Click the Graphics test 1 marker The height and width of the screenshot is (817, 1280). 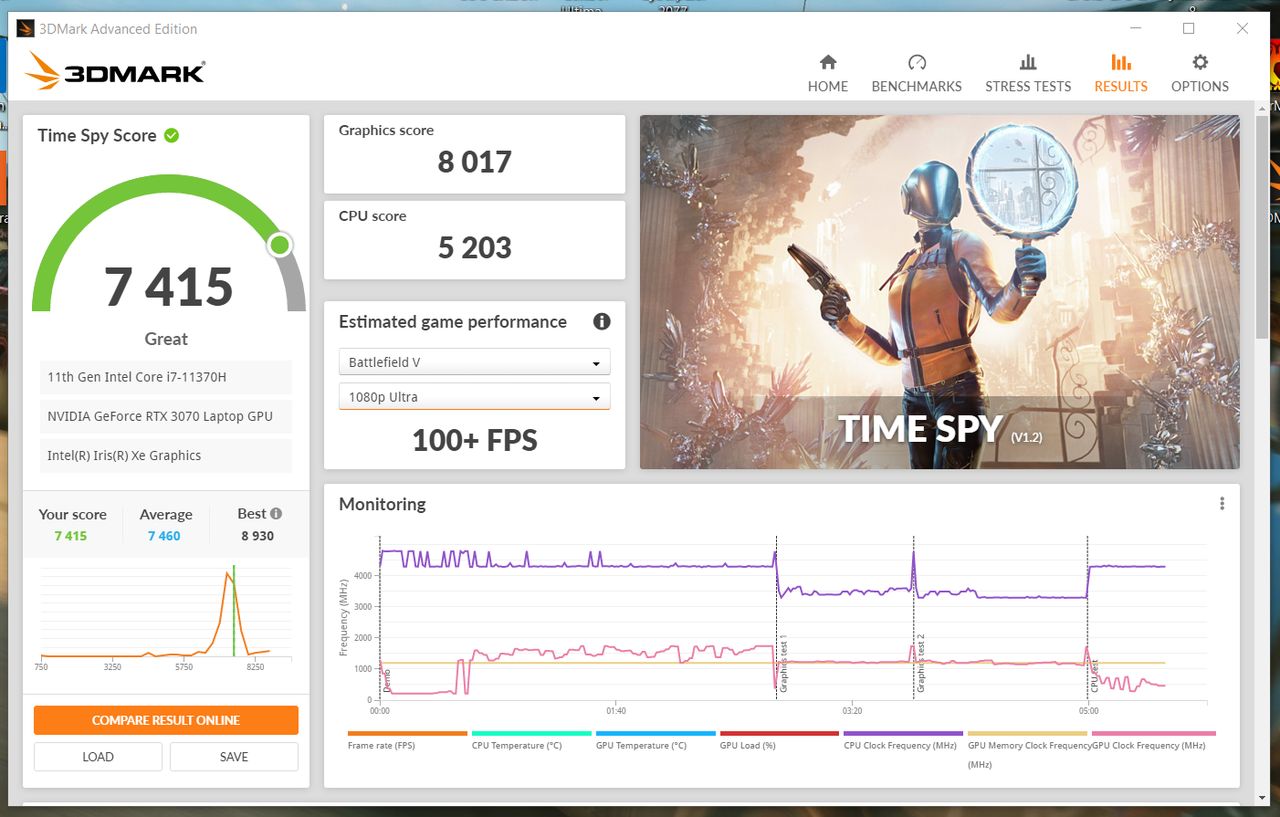[x=784, y=664]
